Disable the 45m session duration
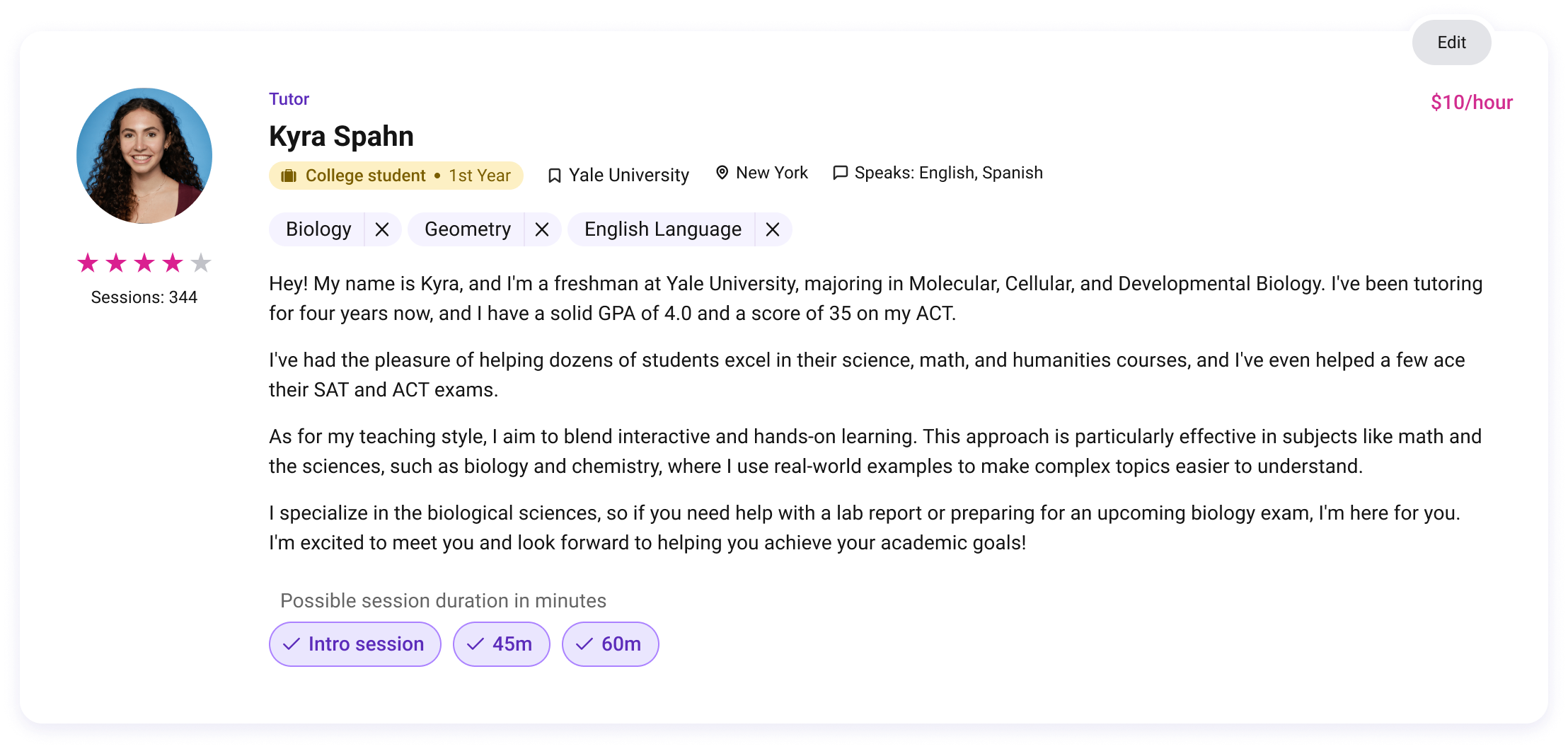 [x=501, y=644]
